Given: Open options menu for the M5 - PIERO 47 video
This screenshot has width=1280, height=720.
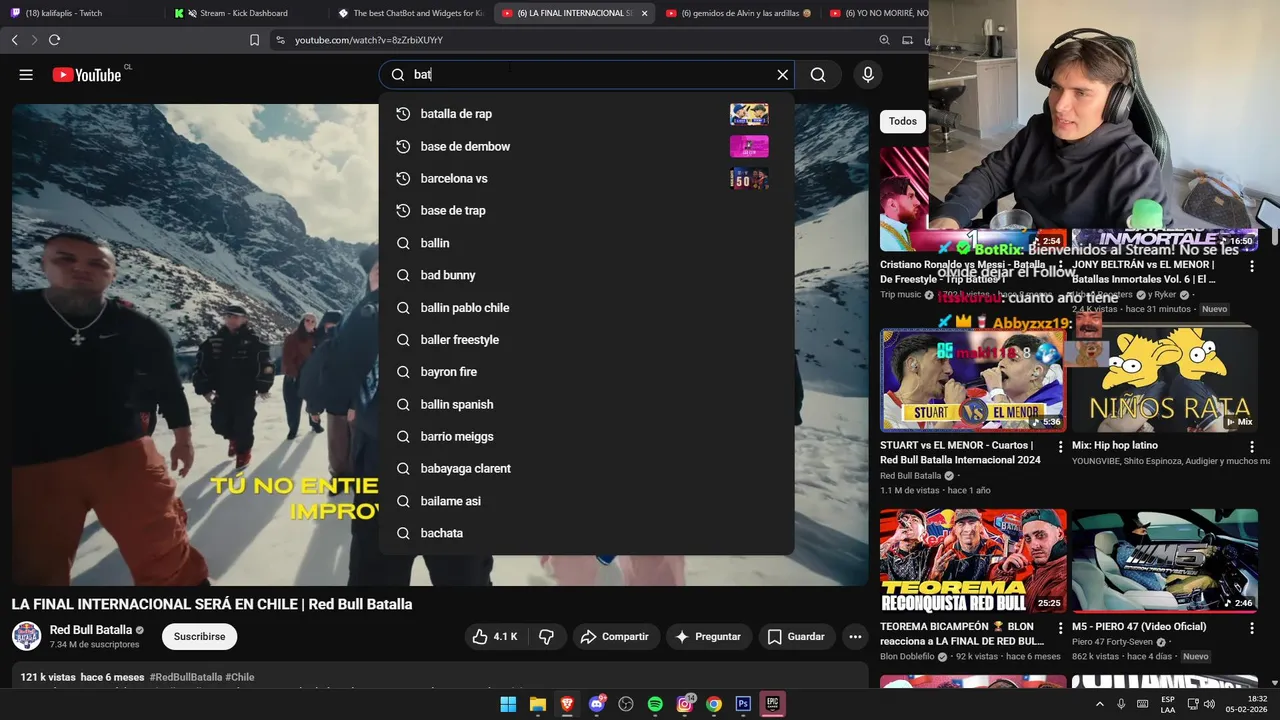Looking at the screenshot, I should 1251,627.
